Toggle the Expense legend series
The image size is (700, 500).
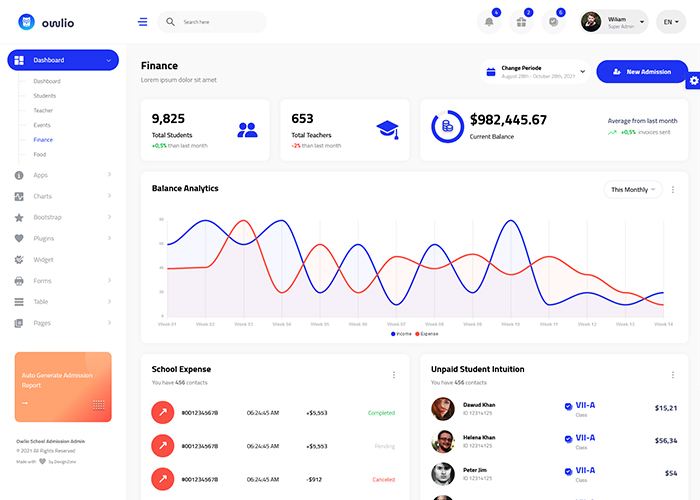(427, 333)
